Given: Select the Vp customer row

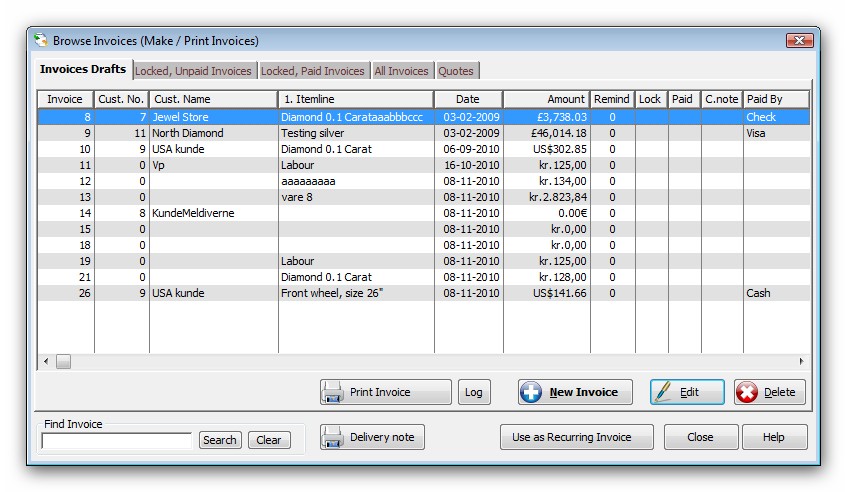Looking at the screenshot, I should (424, 165).
